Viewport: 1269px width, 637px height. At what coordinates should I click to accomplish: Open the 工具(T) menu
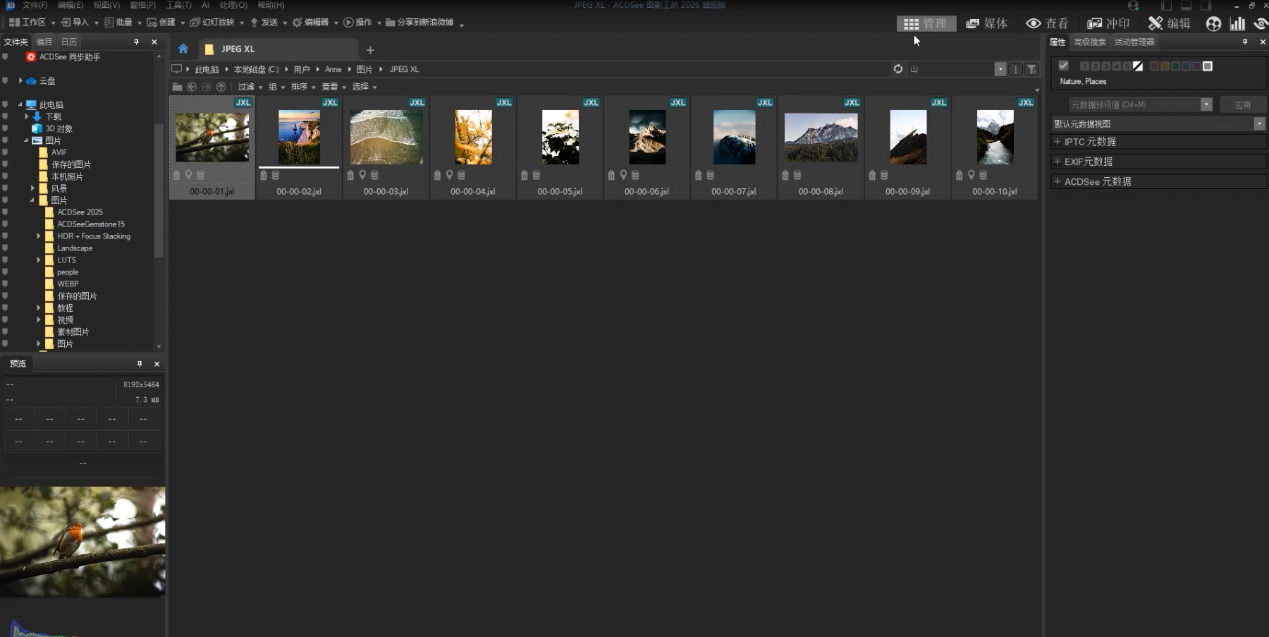(x=178, y=5)
